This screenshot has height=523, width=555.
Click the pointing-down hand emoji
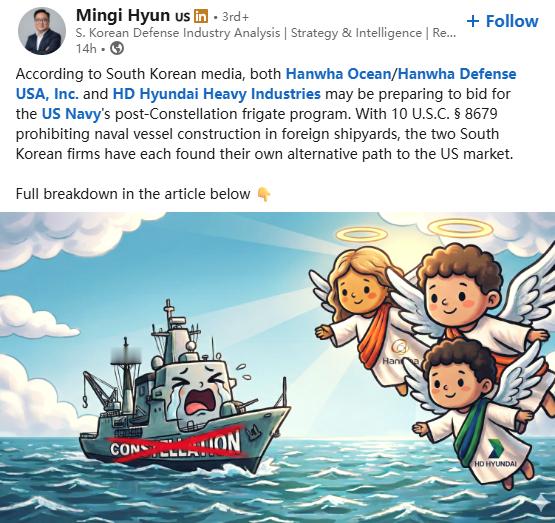click(264, 194)
